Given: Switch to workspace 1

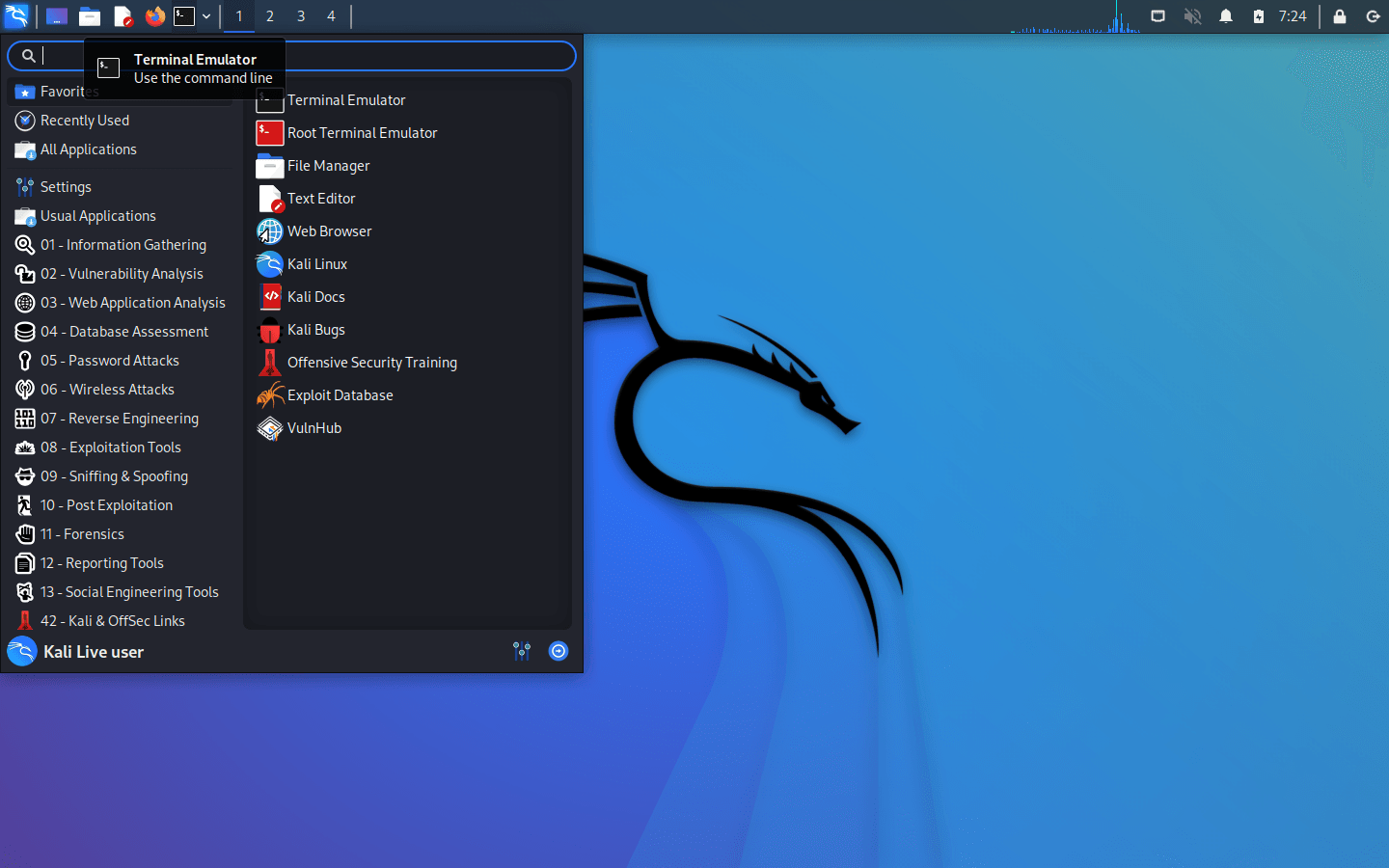Looking at the screenshot, I should [x=239, y=16].
